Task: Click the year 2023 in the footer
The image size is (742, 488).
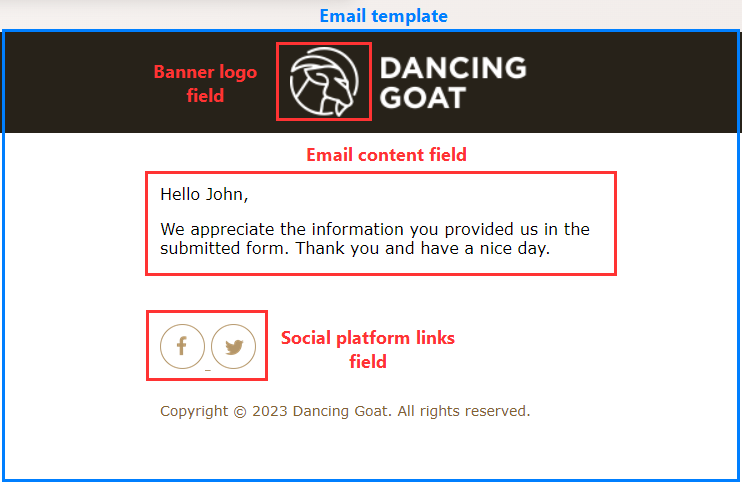Action: (270, 411)
